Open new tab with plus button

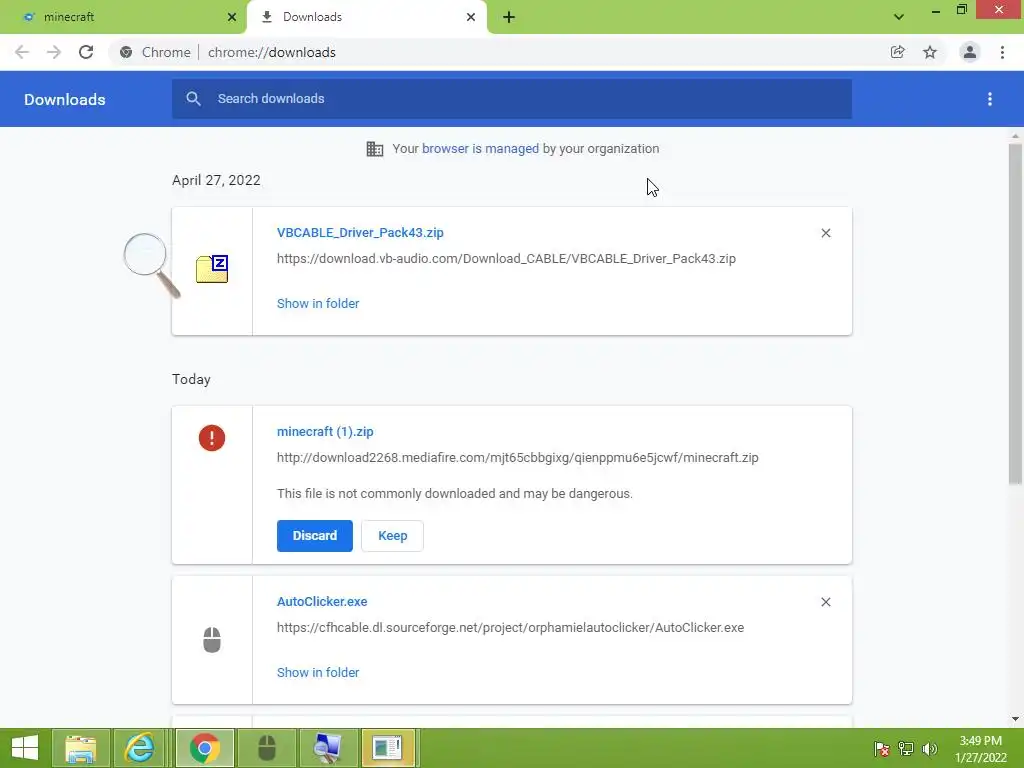(509, 17)
